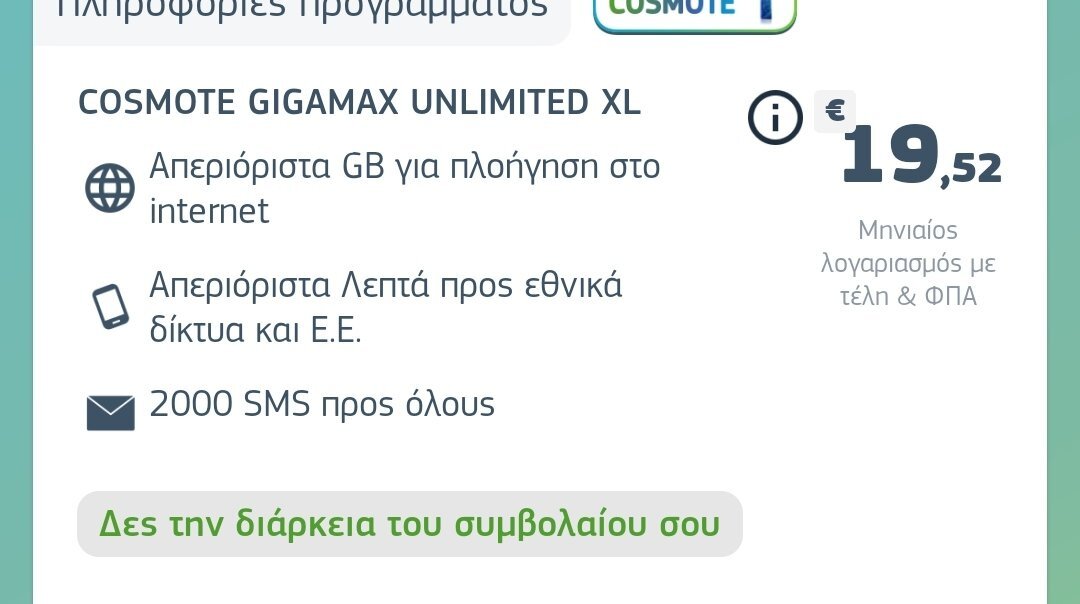Screen dimensions: 1080x604
Task: Tap the mobile phone minutes icon
Action: click(111, 306)
